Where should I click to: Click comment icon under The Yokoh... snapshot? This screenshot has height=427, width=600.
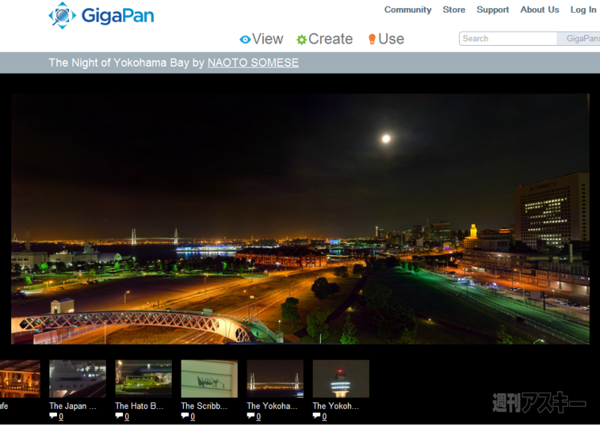(316, 416)
